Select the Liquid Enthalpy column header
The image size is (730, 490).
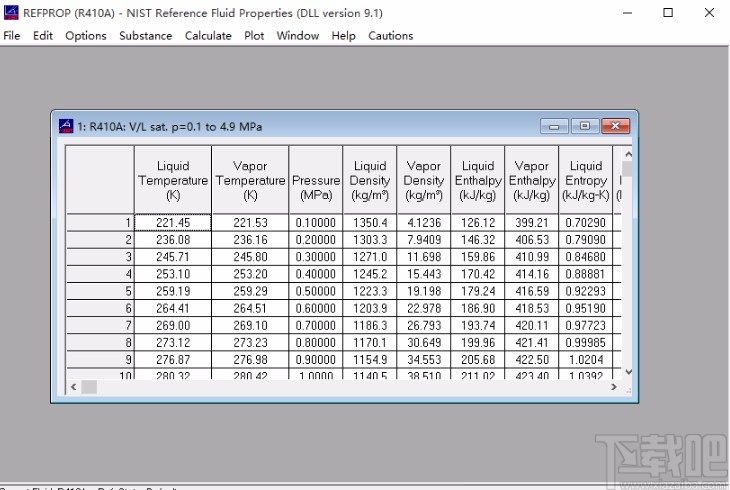[478, 180]
